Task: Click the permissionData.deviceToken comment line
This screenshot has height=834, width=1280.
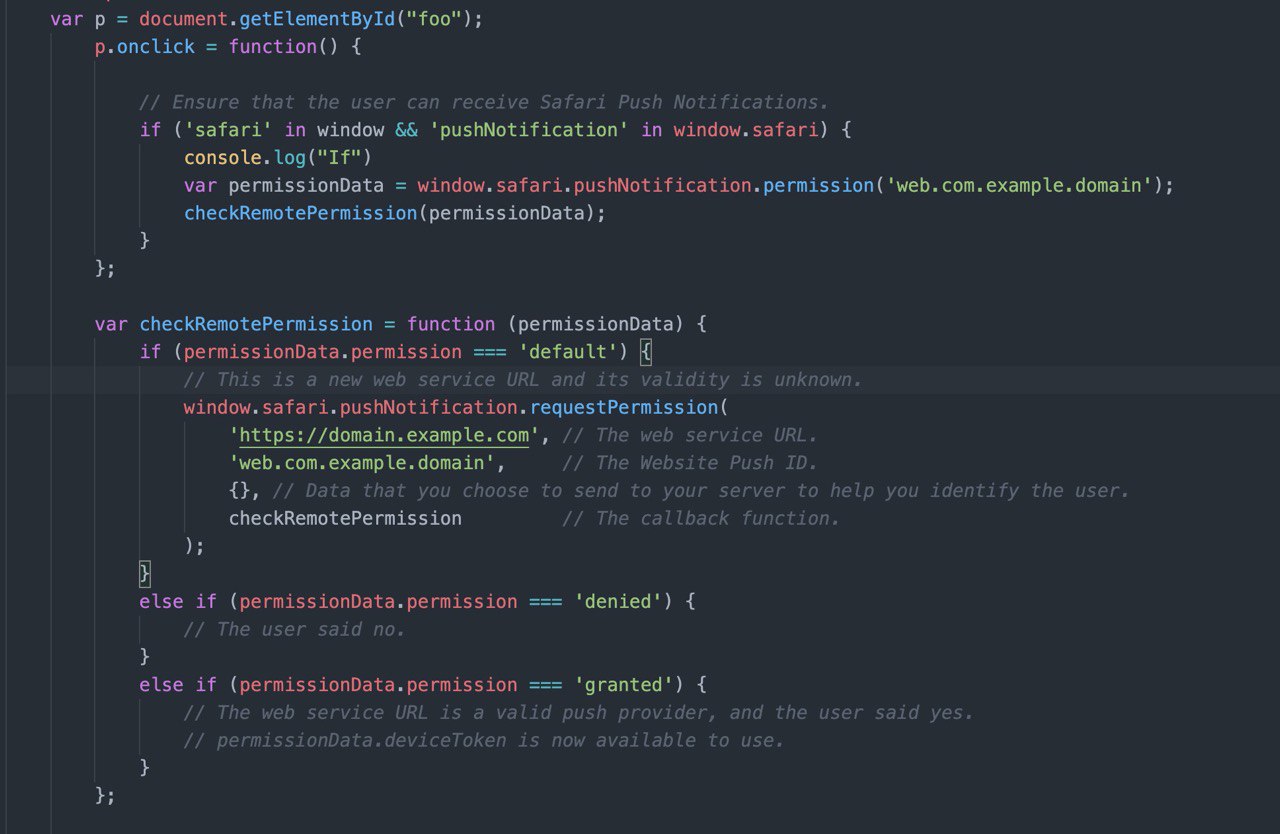Action: pos(484,740)
